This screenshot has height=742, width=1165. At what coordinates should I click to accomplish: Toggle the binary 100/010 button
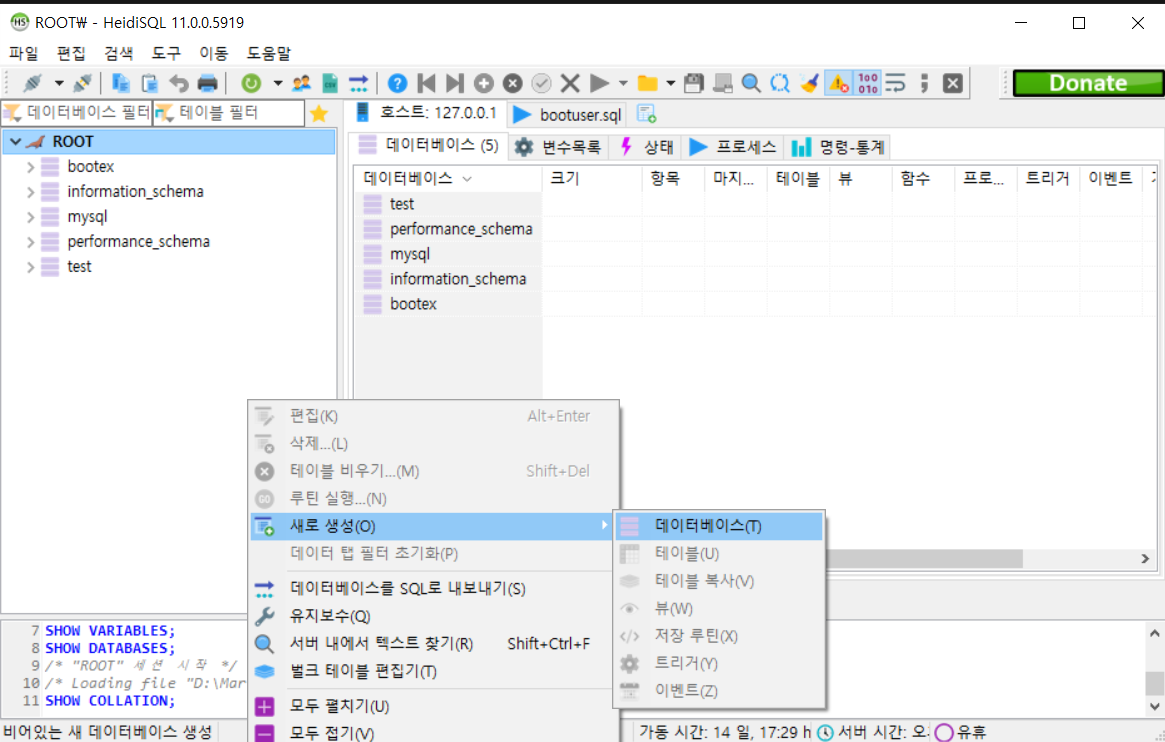(x=867, y=83)
